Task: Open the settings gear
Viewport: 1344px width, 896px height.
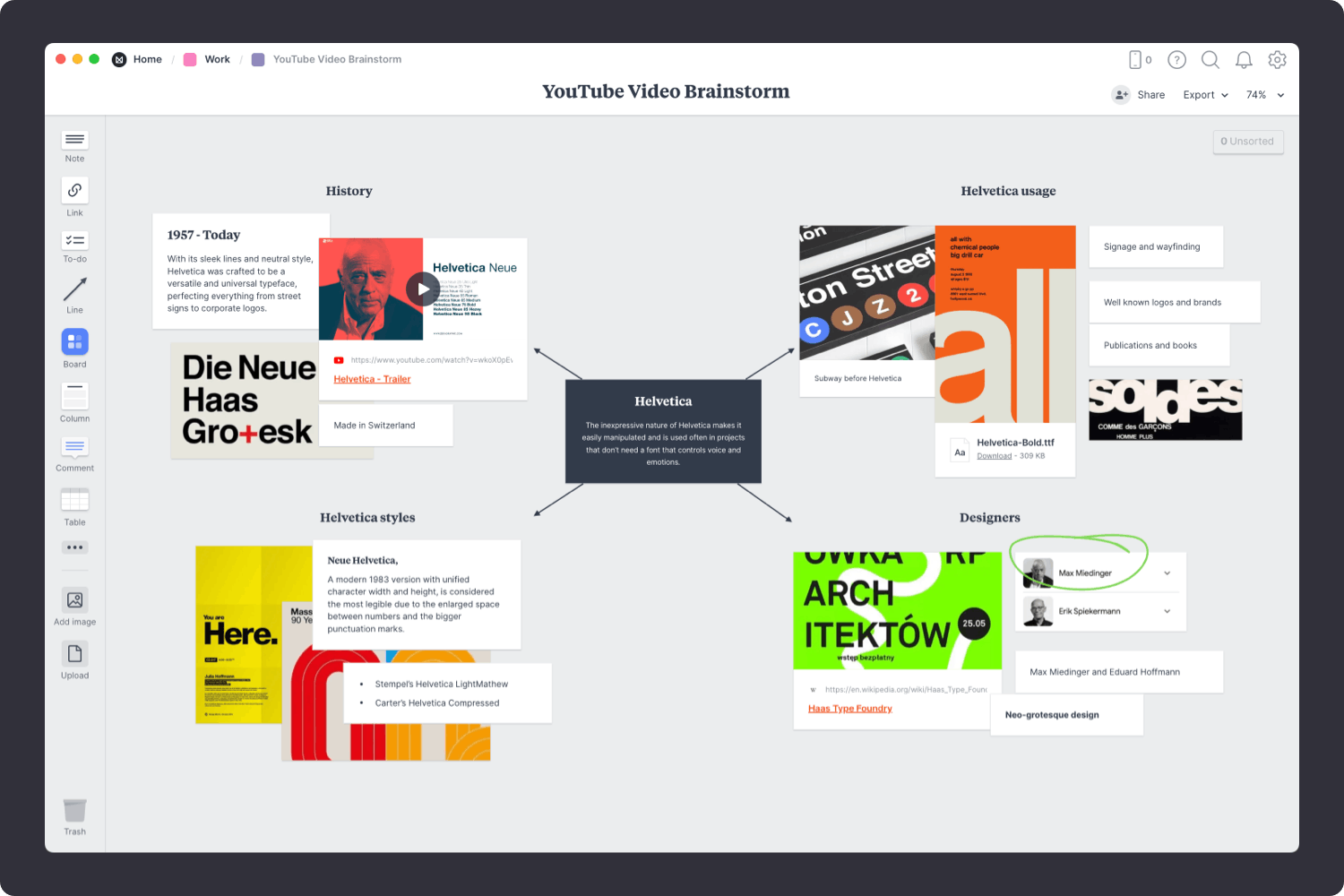Action: click(x=1278, y=60)
